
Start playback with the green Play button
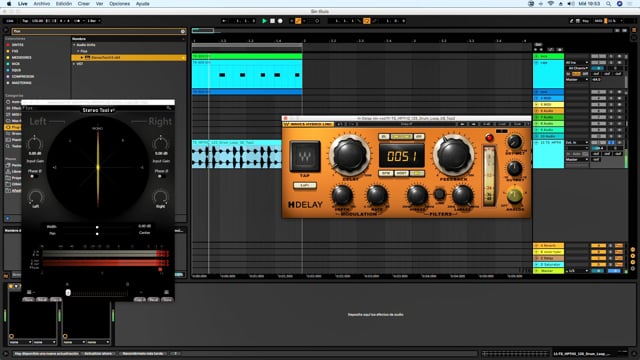click(264, 21)
